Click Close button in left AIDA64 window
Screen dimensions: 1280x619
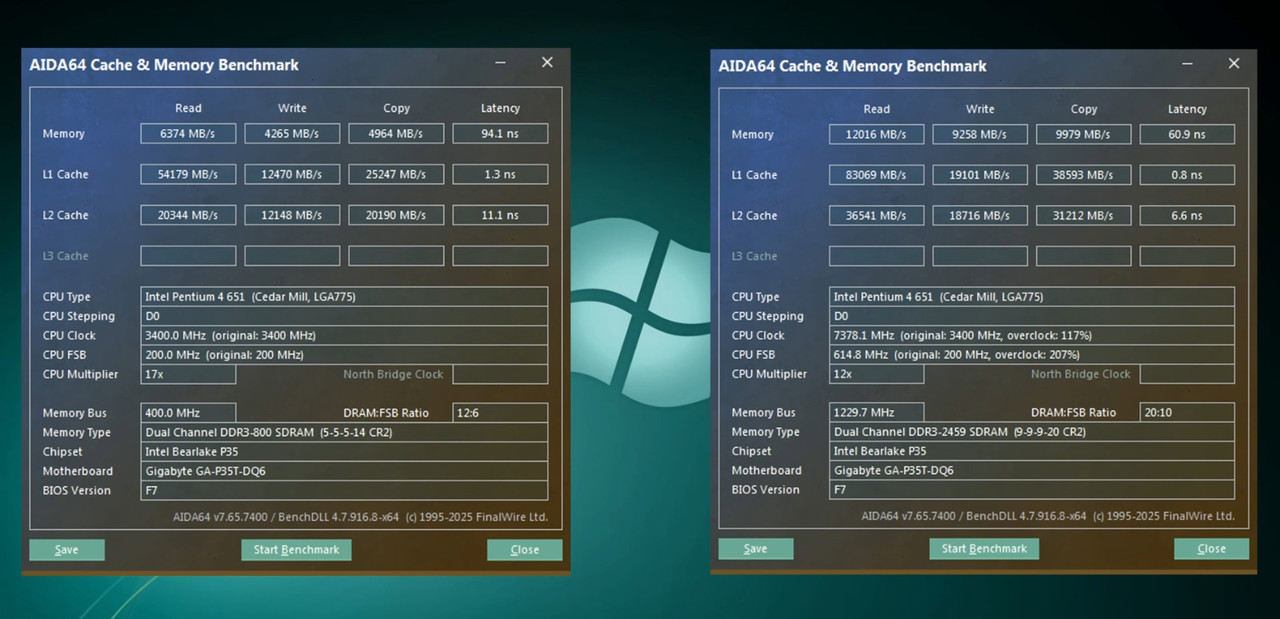click(524, 550)
